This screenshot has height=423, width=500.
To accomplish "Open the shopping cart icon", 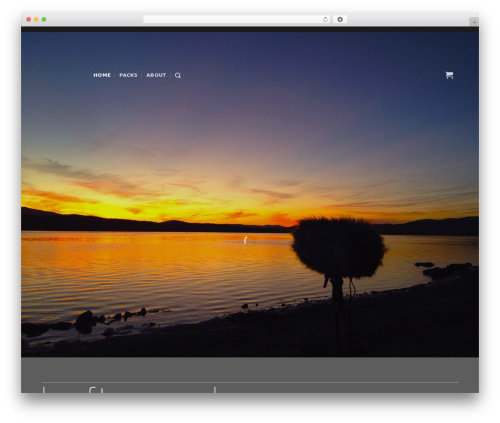I will [x=449, y=75].
